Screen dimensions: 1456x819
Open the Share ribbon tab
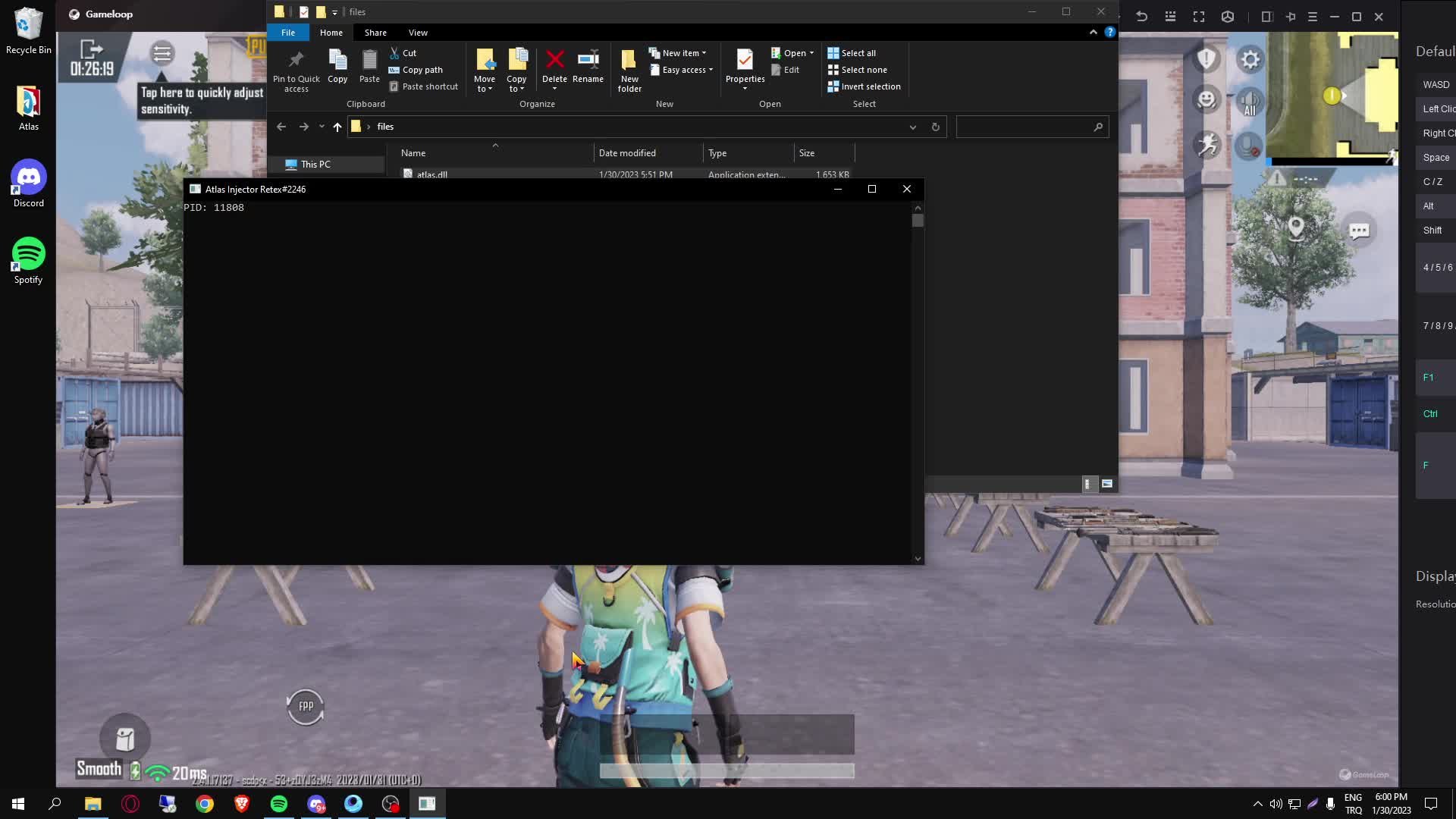point(375,33)
